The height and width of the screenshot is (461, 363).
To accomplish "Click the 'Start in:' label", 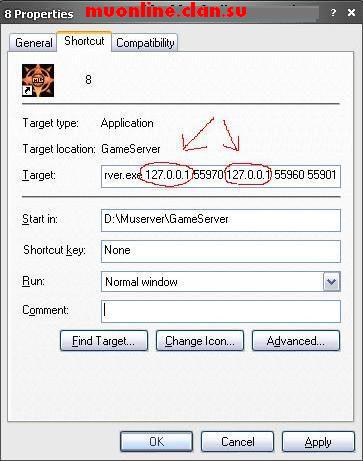I will tap(40, 219).
